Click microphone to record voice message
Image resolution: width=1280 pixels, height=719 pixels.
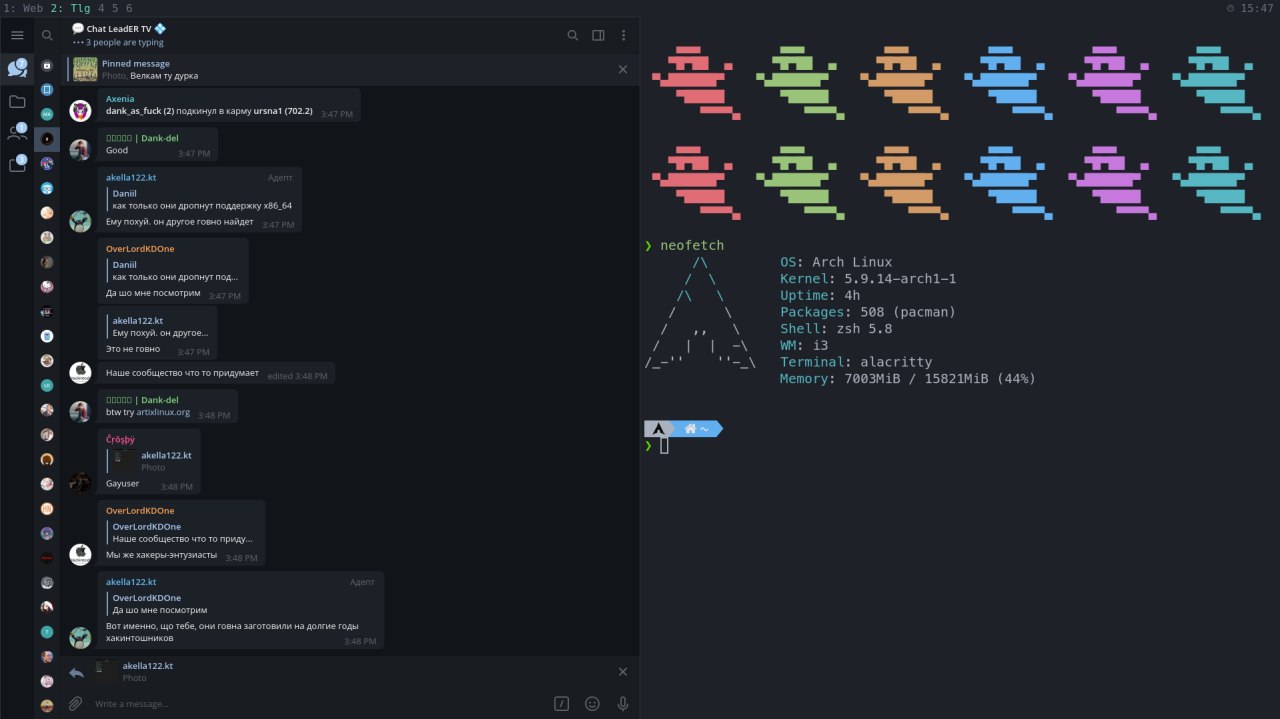623,704
